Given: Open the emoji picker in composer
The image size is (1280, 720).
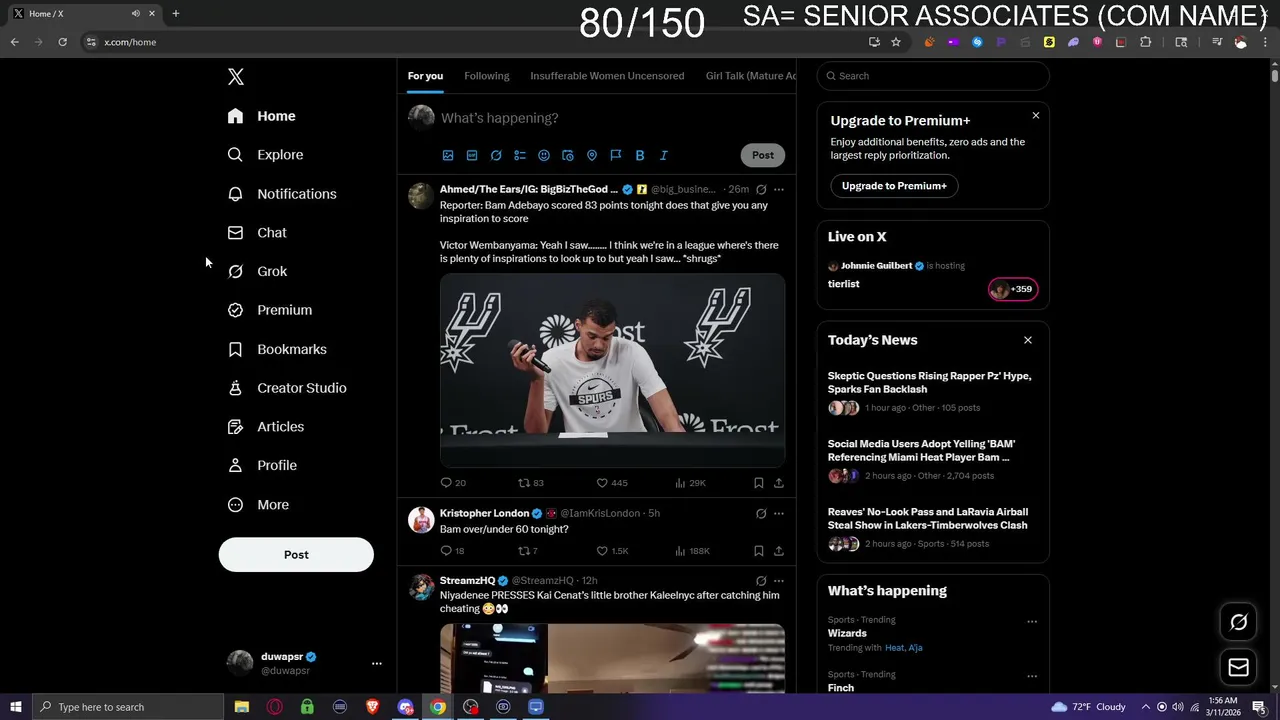Looking at the screenshot, I should pyautogui.click(x=544, y=155).
